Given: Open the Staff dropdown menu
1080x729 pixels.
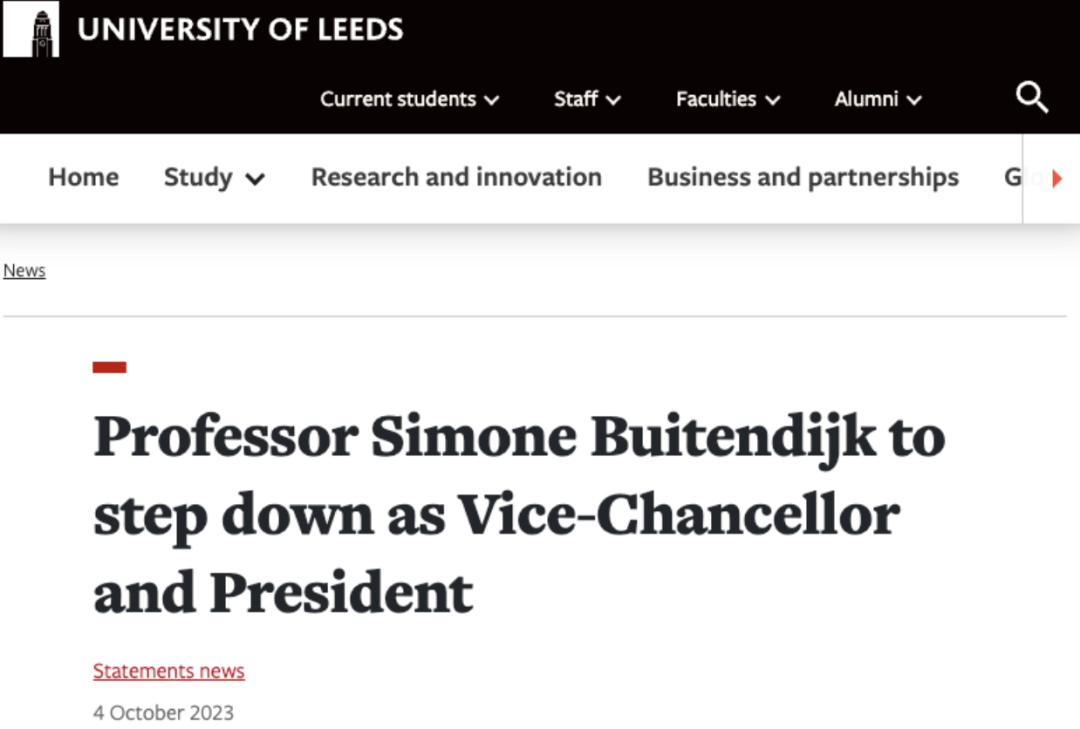Looking at the screenshot, I should (x=587, y=99).
